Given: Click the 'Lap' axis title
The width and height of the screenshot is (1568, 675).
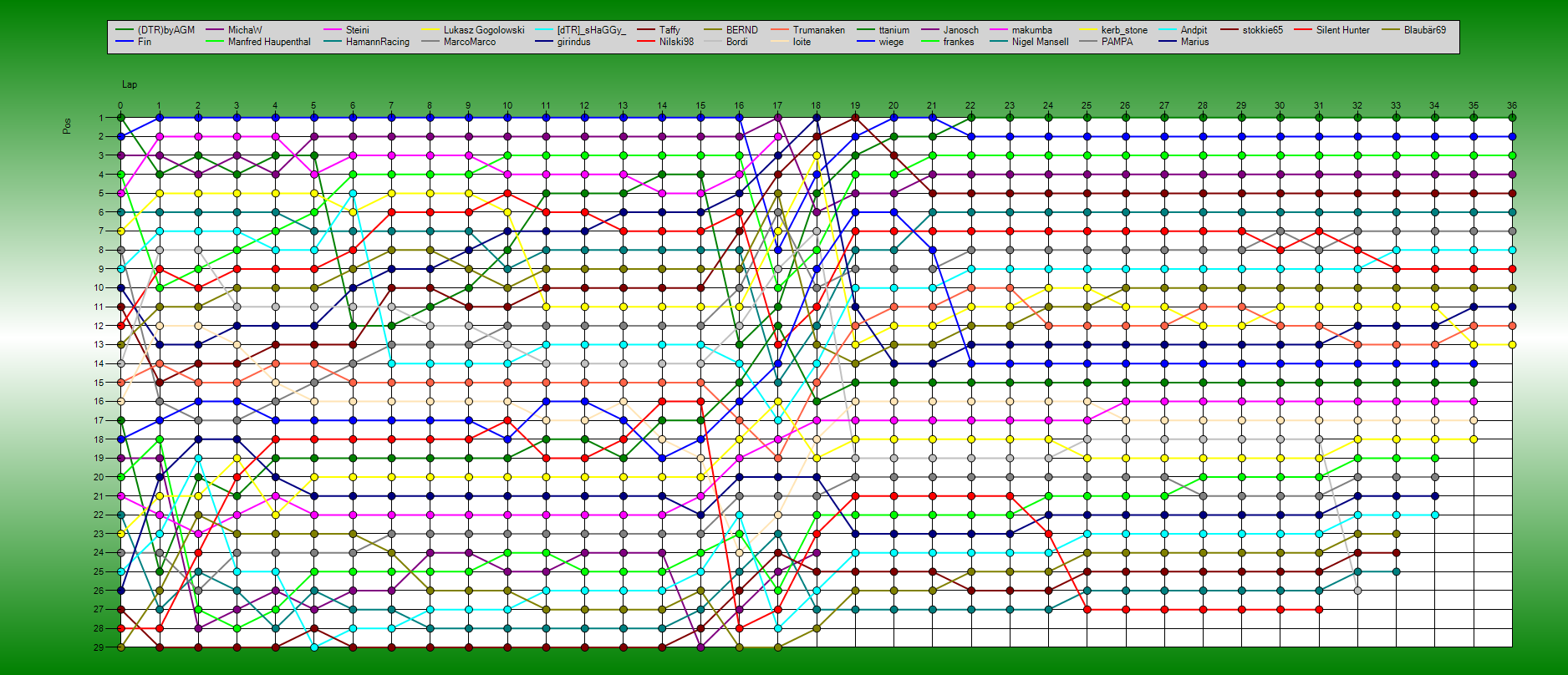Looking at the screenshot, I should 130,84.
